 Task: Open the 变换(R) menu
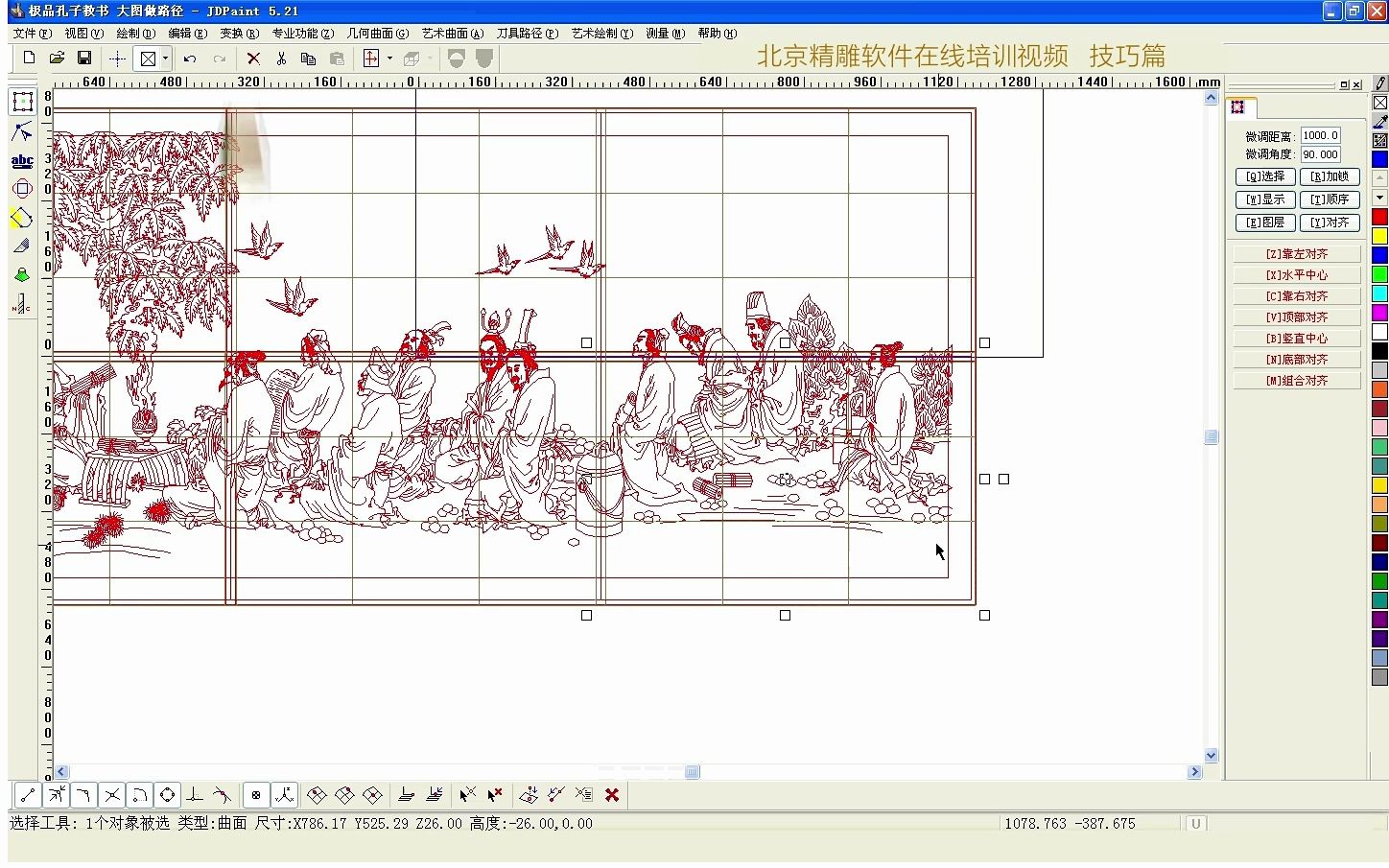[239, 34]
